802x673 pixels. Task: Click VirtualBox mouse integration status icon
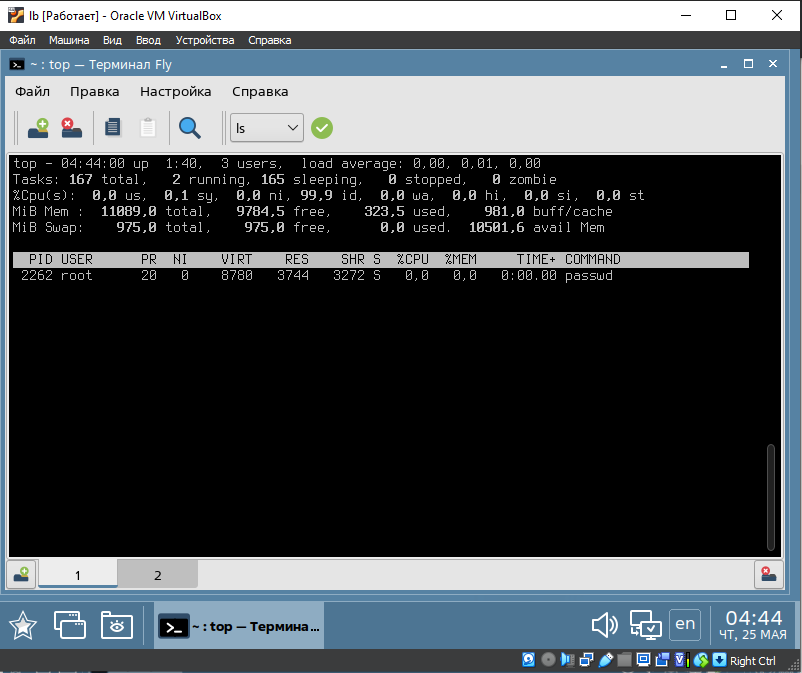coord(701,660)
